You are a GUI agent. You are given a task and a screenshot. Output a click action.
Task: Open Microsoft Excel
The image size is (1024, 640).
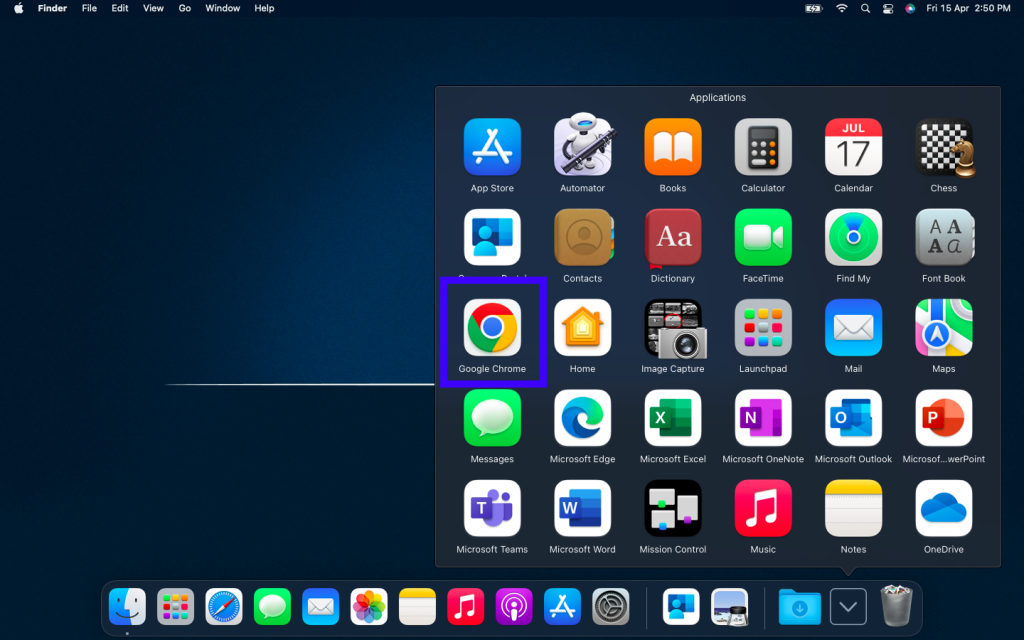(x=673, y=418)
